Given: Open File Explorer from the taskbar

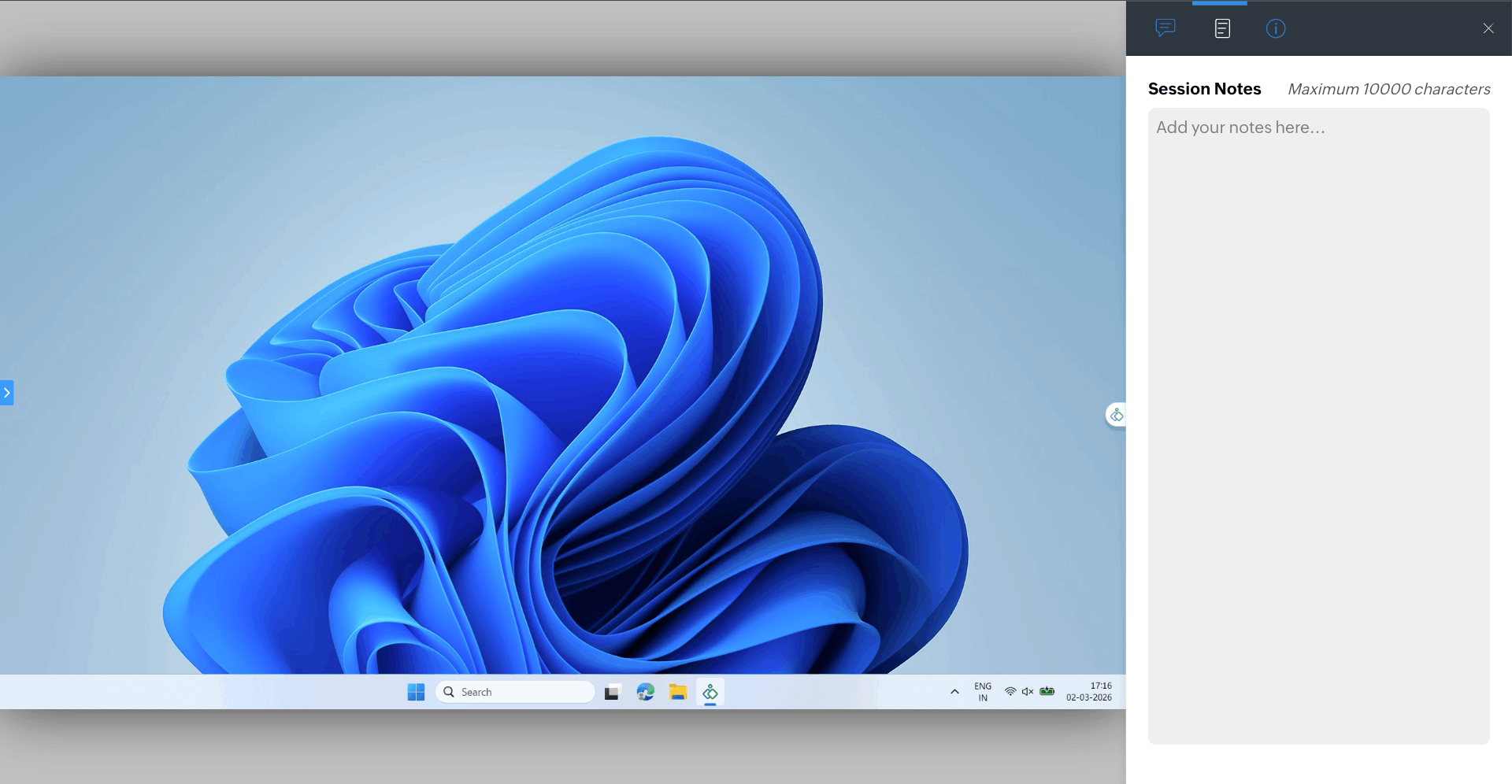Looking at the screenshot, I should (678, 692).
